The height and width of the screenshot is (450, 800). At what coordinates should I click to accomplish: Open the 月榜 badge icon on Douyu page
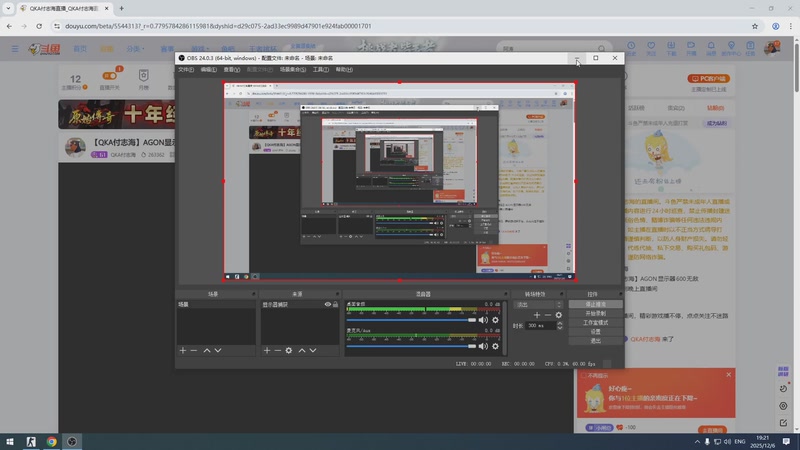(143, 76)
